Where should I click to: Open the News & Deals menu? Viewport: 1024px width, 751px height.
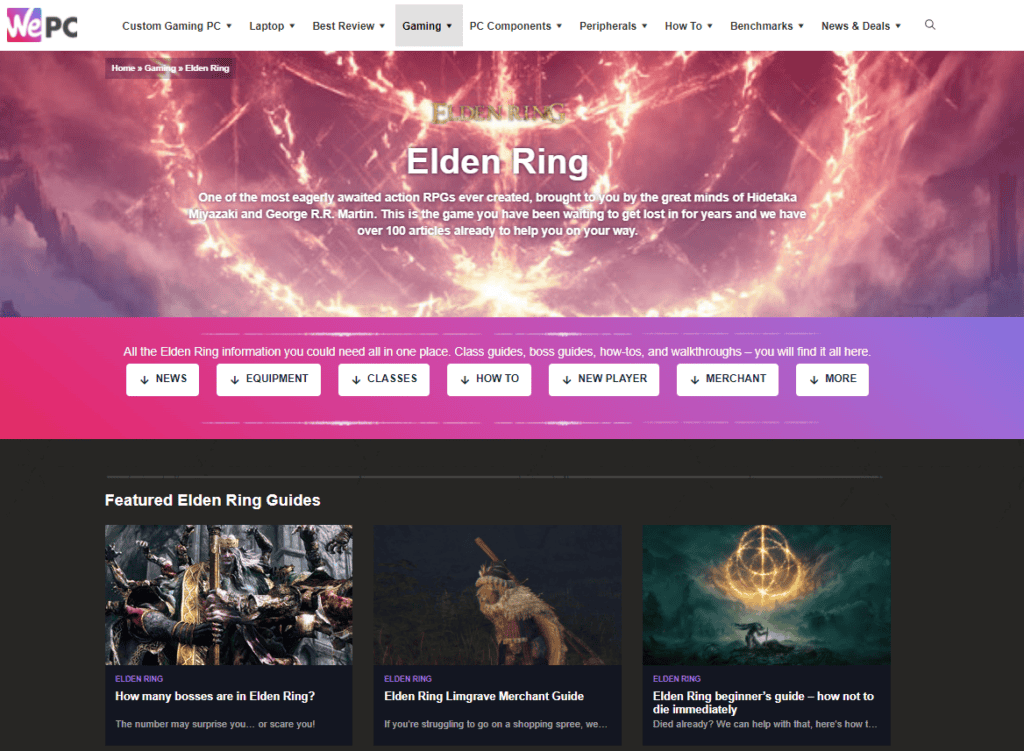click(x=861, y=26)
